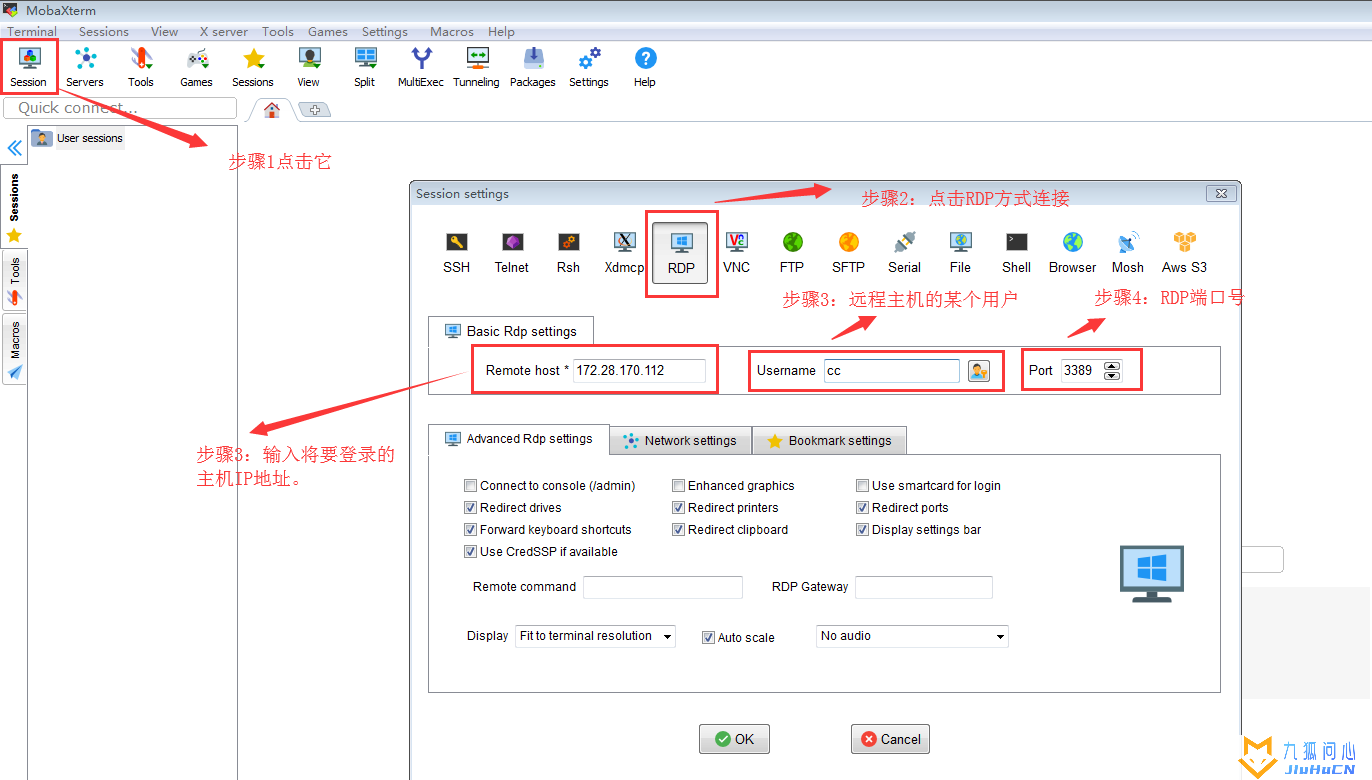Click the Port spinner arrows
This screenshot has height=780, width=1372.
1112,371
